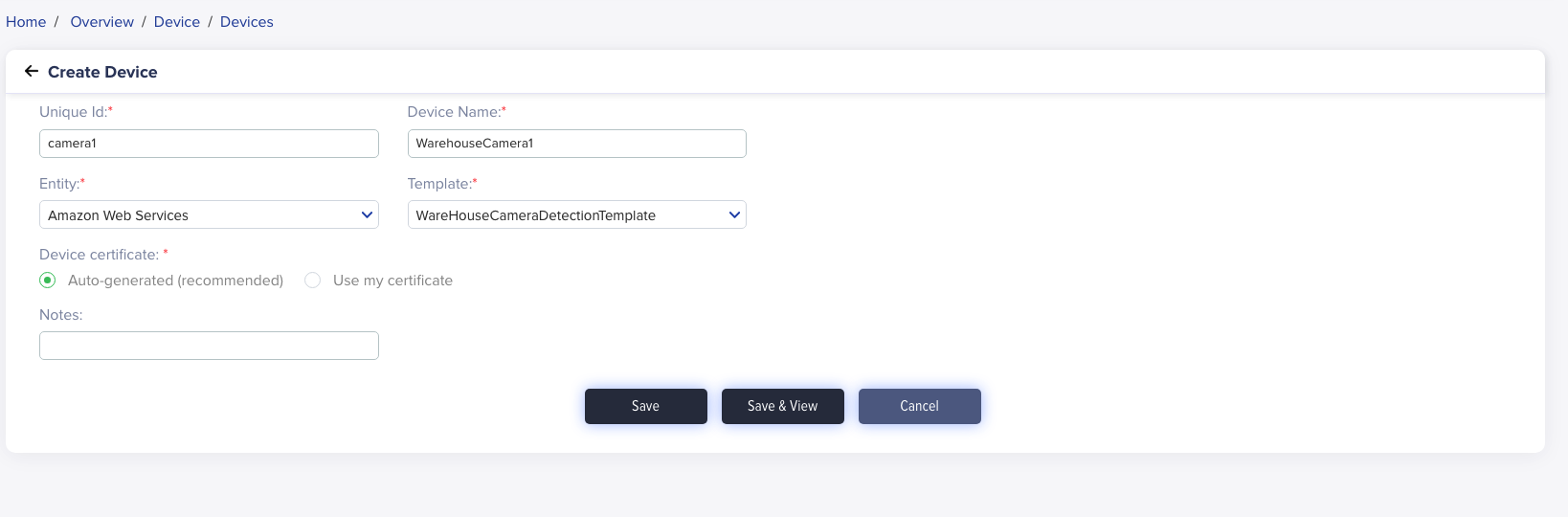Image resolution: width=1568 pixels, height=517 pixels.
Task: Open the Entity dropdown chevron
Action: 367,215
